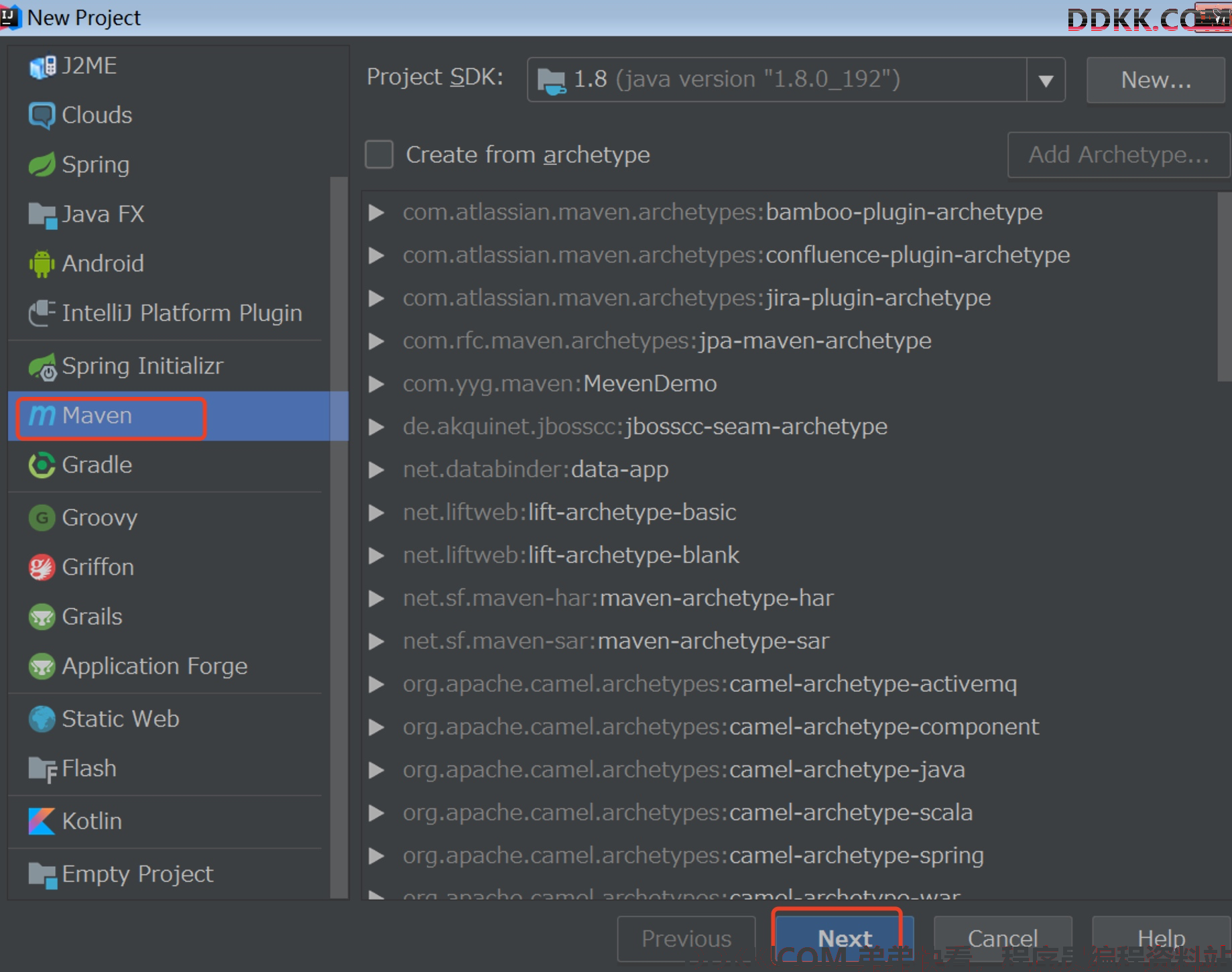Expand confluence-plugin-archetype node
The height and width of the screenshot is (972, 1232).
pos(377,255)
